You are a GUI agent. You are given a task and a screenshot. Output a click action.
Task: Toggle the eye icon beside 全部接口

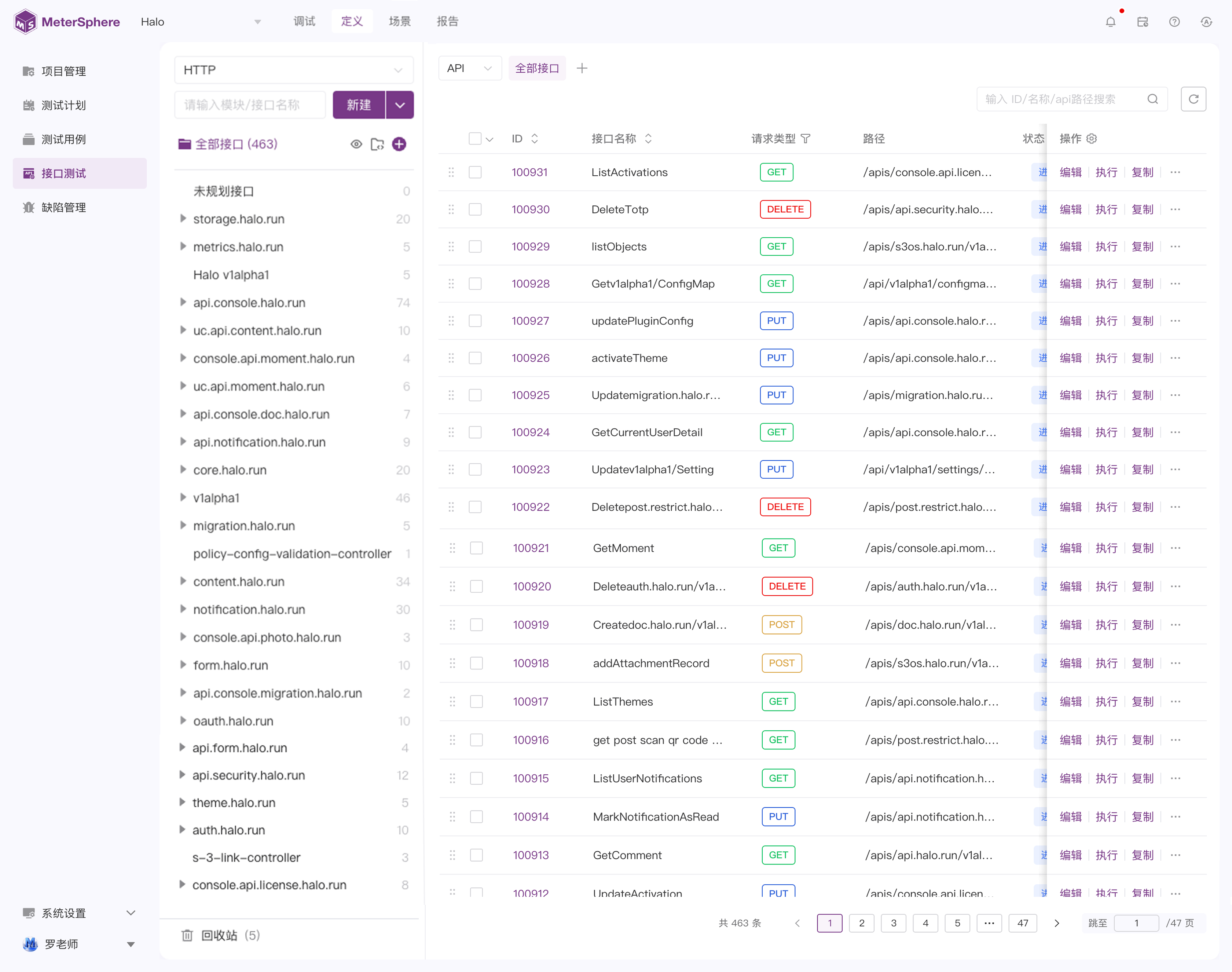tap(356, 144)
